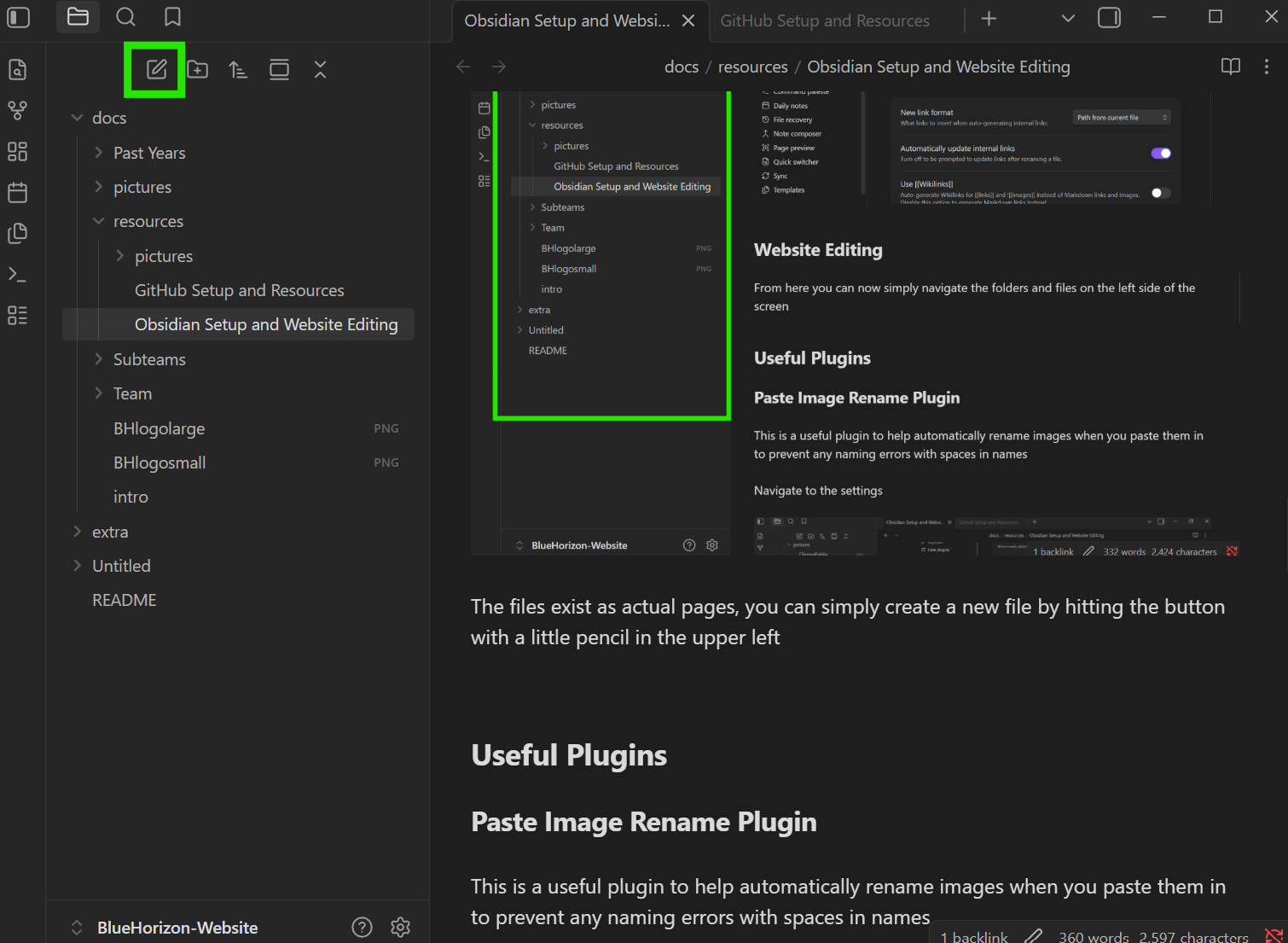This screenshot has width=1288, height=943.
Task: Create a new canvas from the ribbon
Action: [17, 151]
